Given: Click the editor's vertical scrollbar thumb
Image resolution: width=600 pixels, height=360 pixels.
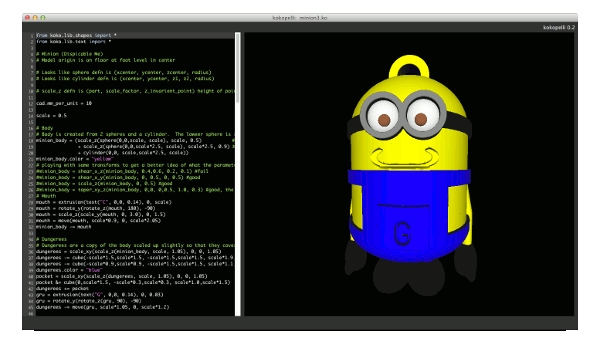Looking at the screenshot, I should (238, 68).
